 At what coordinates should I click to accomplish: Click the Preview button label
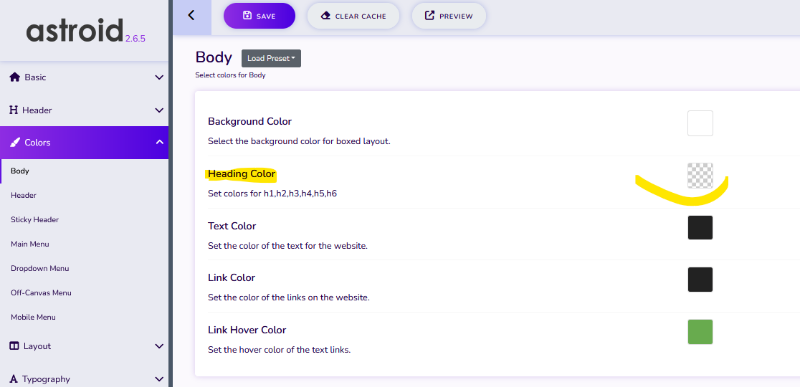pyautogui.click(x=456, y=16)
